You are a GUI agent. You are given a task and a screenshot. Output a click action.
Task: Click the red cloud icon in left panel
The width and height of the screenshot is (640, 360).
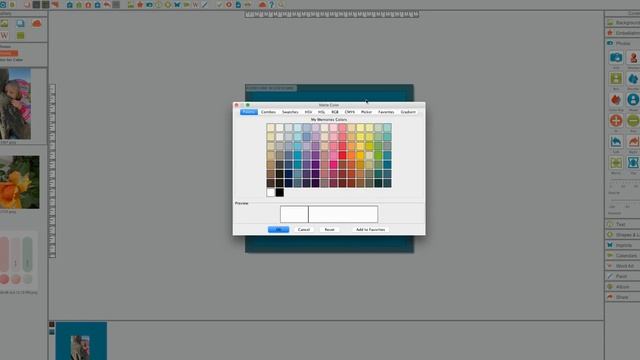pyautogui.click(x=37, y=24)
